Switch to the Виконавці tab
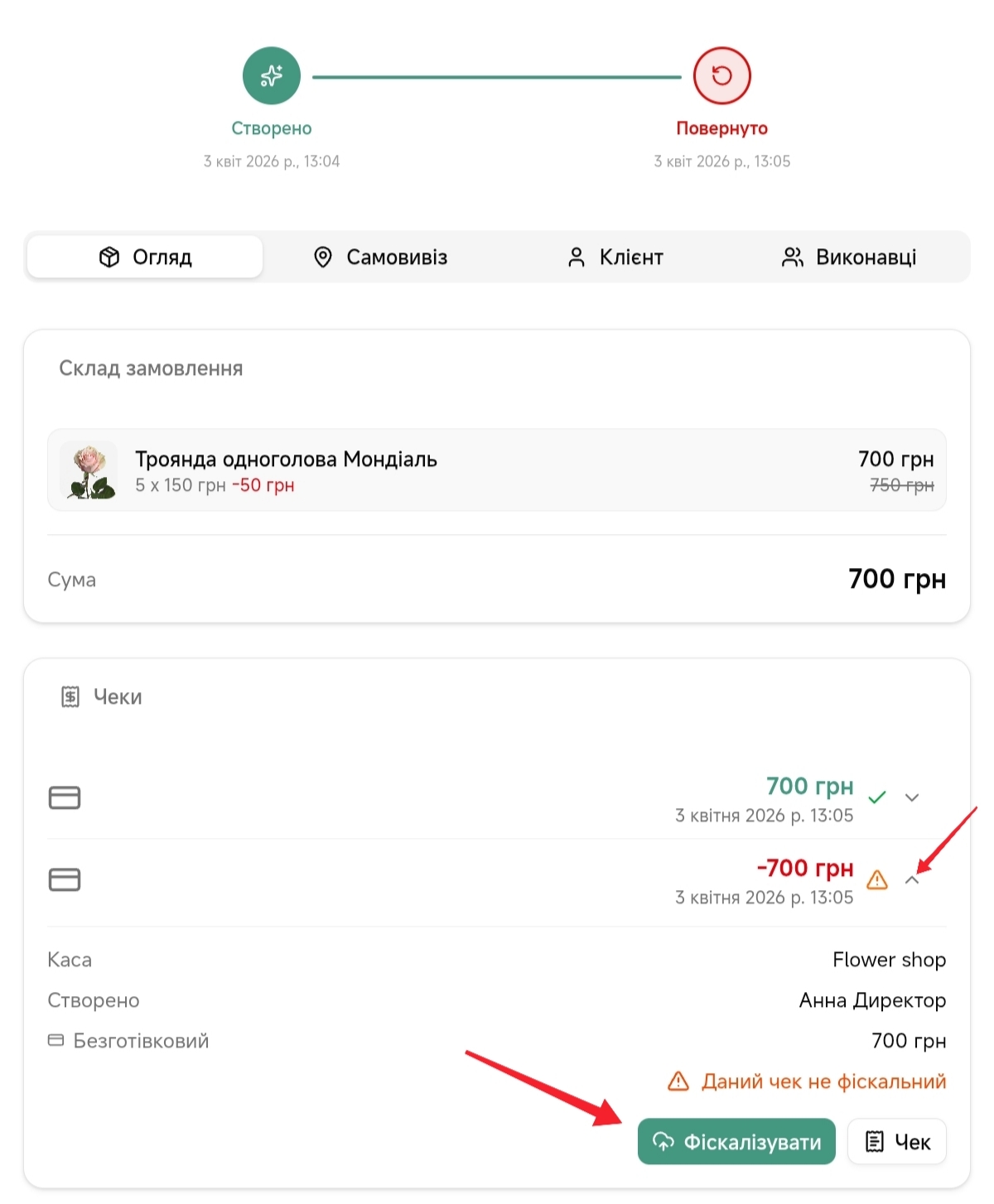Image resolution: width=994 pixels, height=1204 pixels. pos(849,258)
